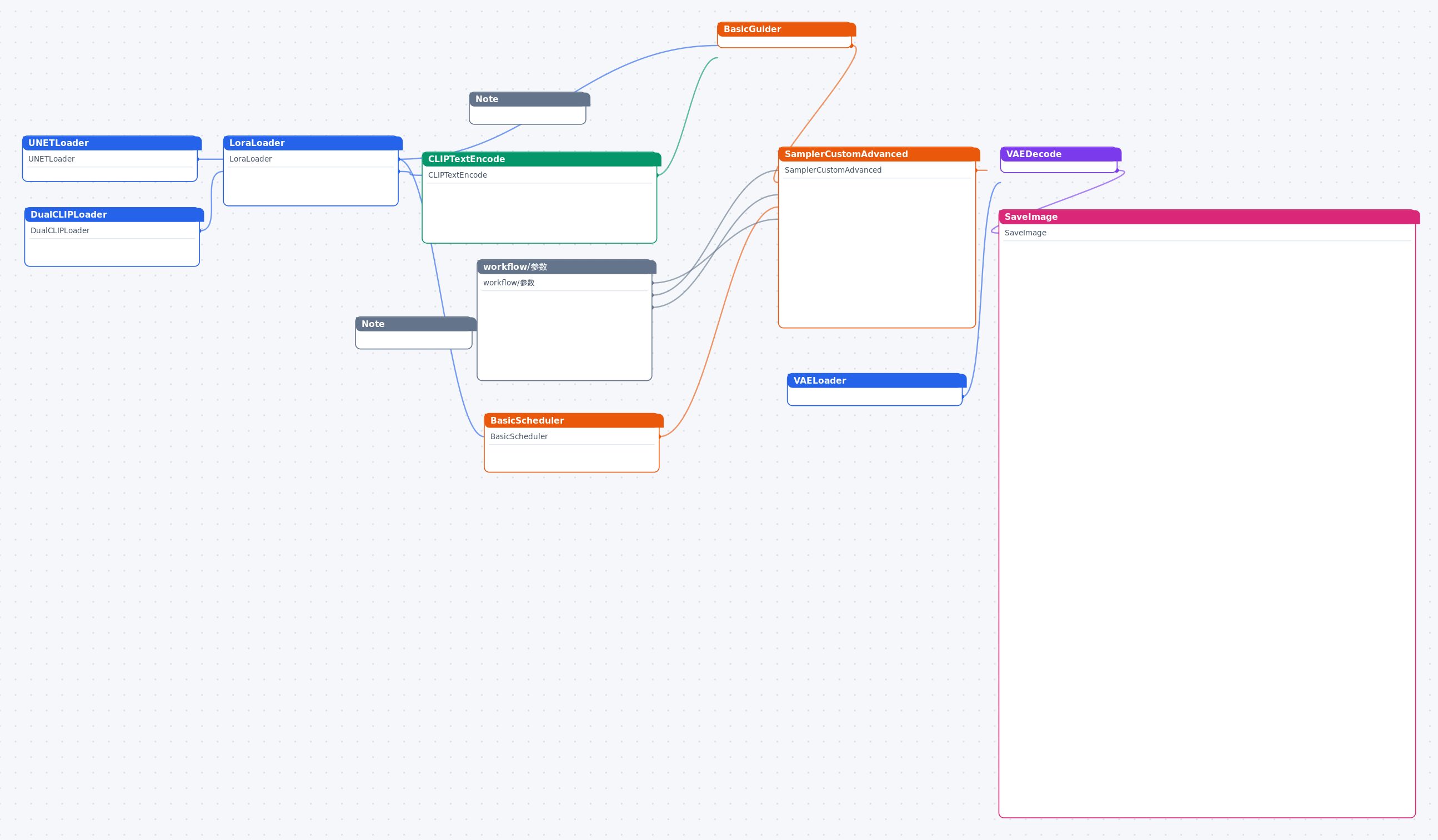The height and width of the screenshot is (840, 1438).
Task: Select the VAELoader node header
Action: (x=876, y=380)
